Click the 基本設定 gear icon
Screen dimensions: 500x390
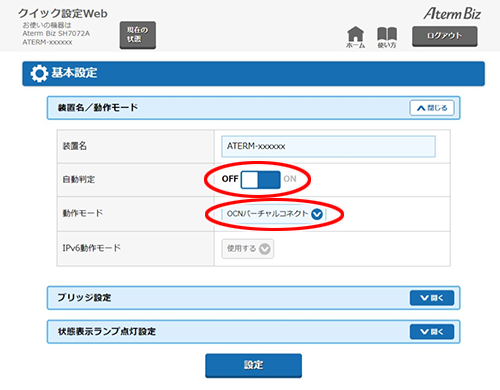[39, 74]
